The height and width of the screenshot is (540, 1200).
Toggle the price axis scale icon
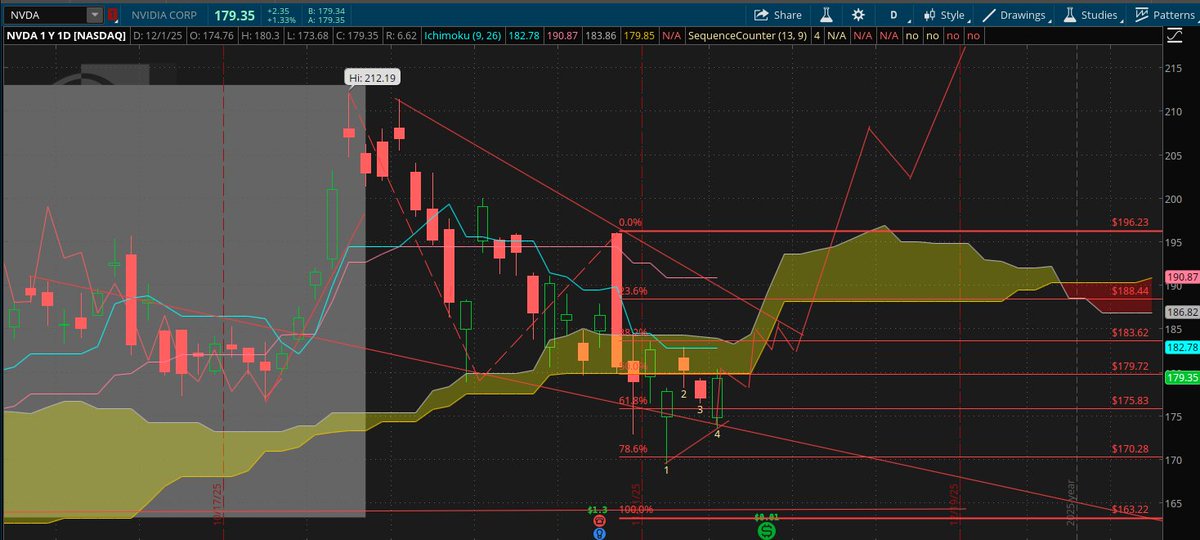(x=1175, y=36)
